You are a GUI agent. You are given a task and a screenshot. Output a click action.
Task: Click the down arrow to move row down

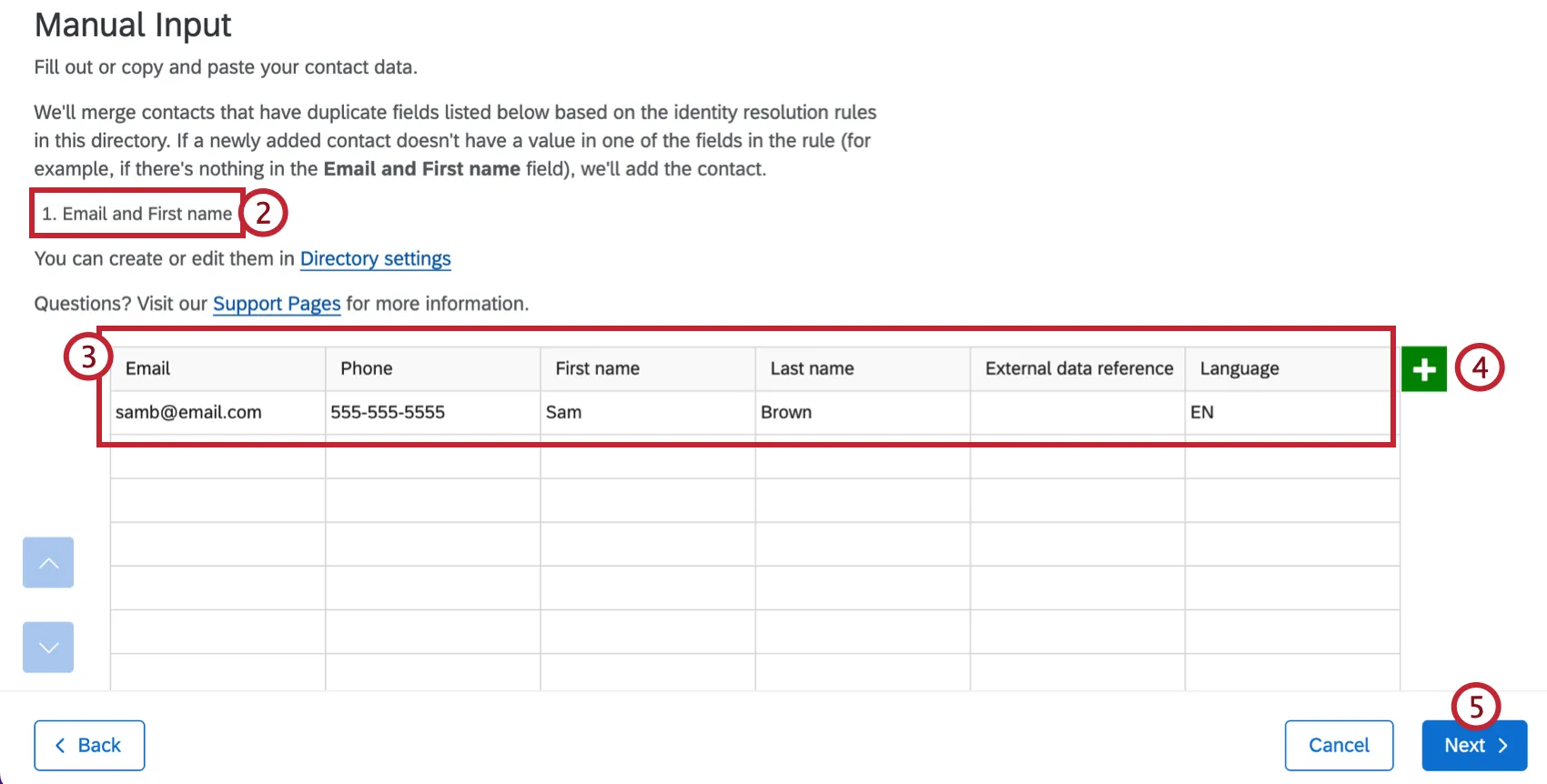(47, 647)
